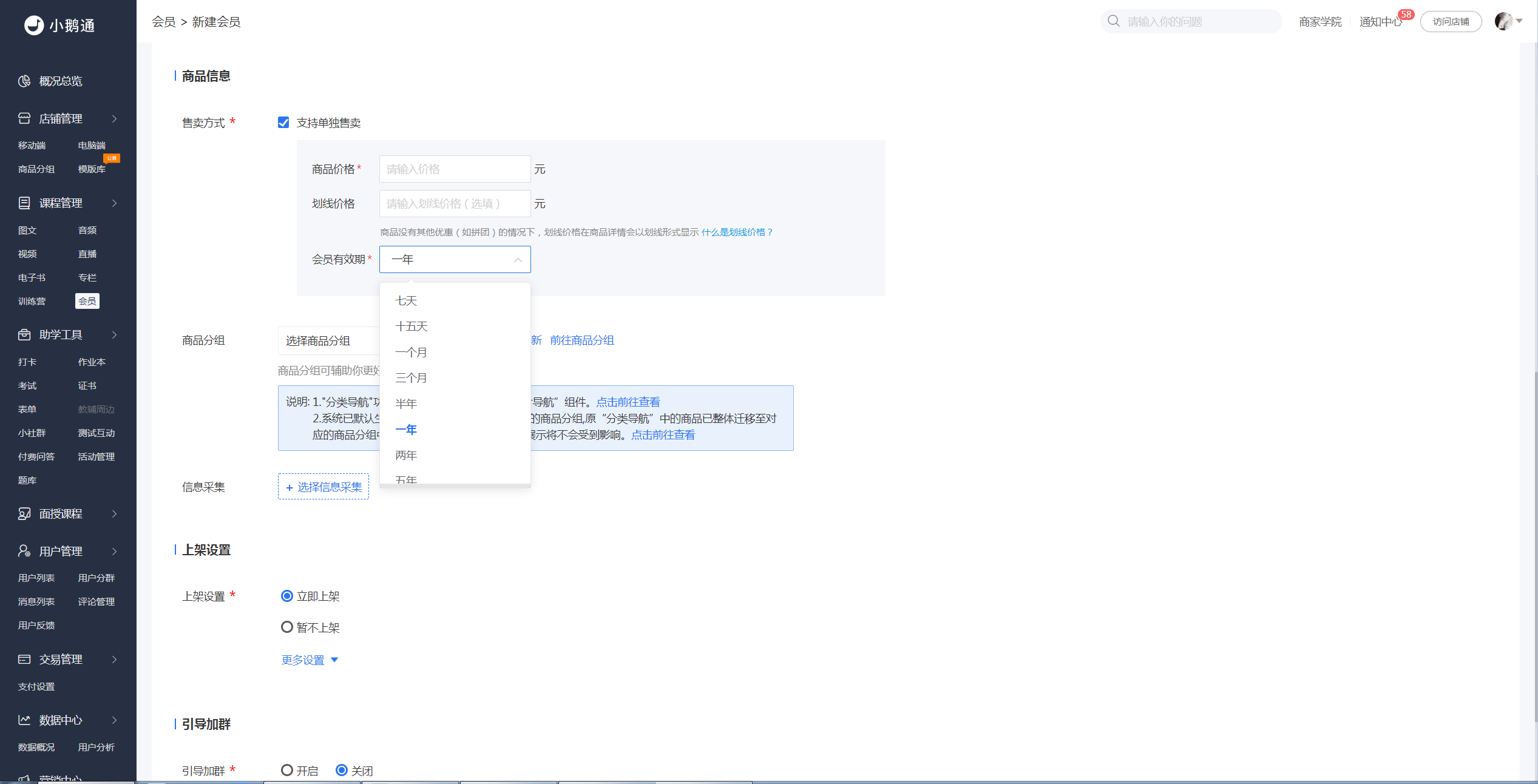Click the 数据中心 chart icon
Viewport: 1538px width, 784px height.
(24, 720)
